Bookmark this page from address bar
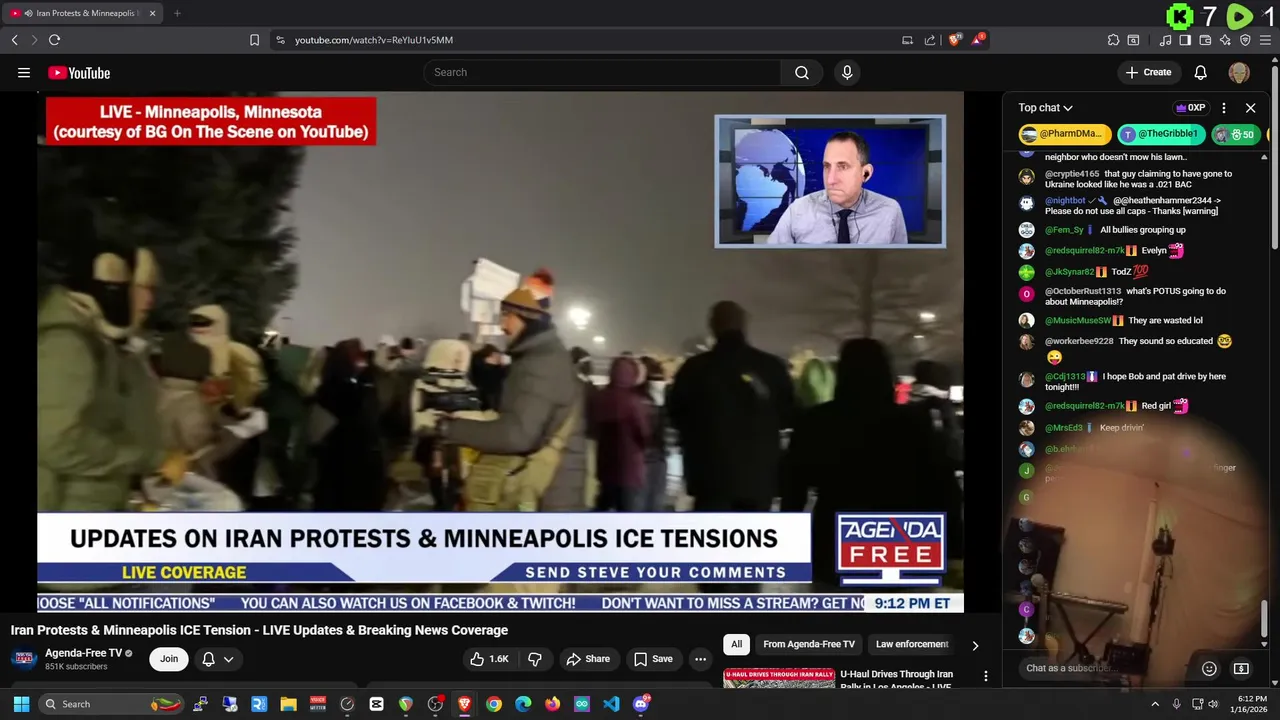Viewport: 1280px width, 720px height. (254, 40)
